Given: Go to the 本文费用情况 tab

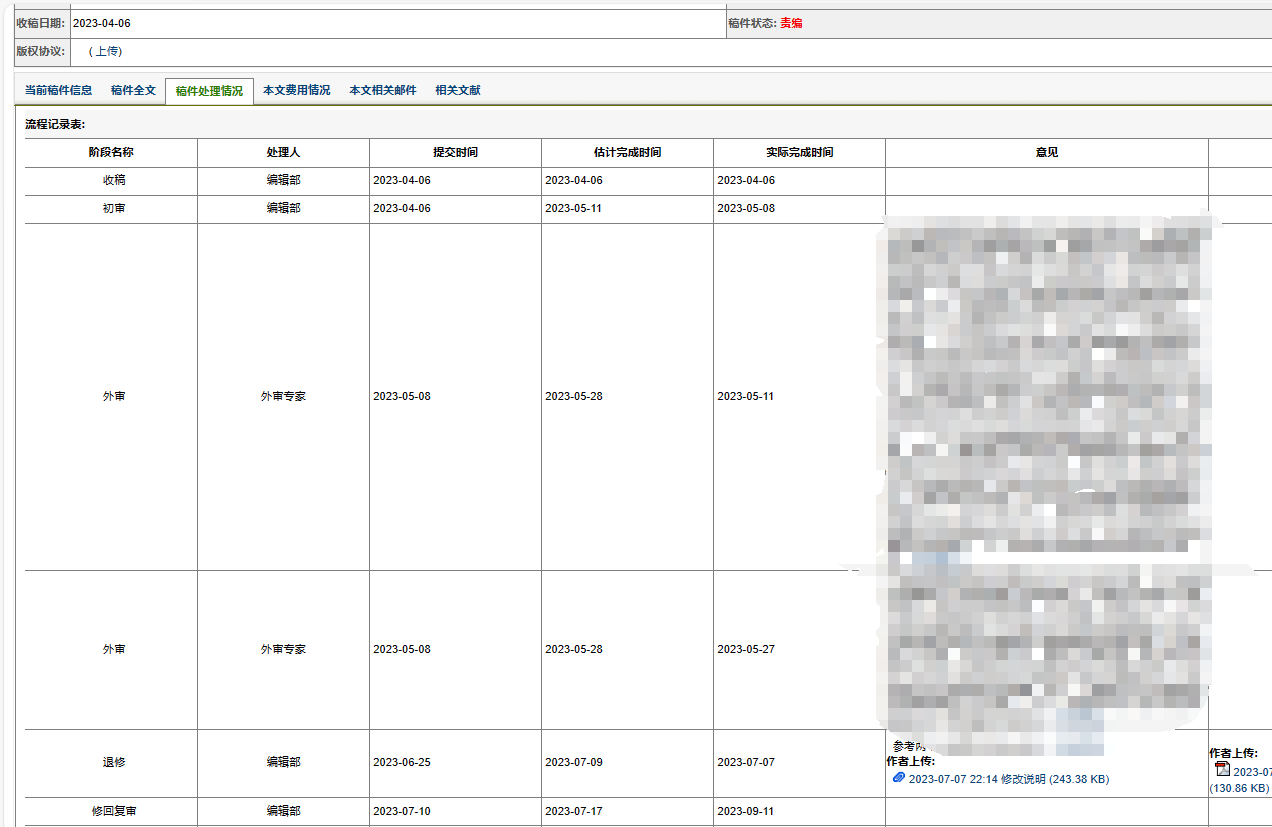Looking at the screenshot, I should [296, 90].
